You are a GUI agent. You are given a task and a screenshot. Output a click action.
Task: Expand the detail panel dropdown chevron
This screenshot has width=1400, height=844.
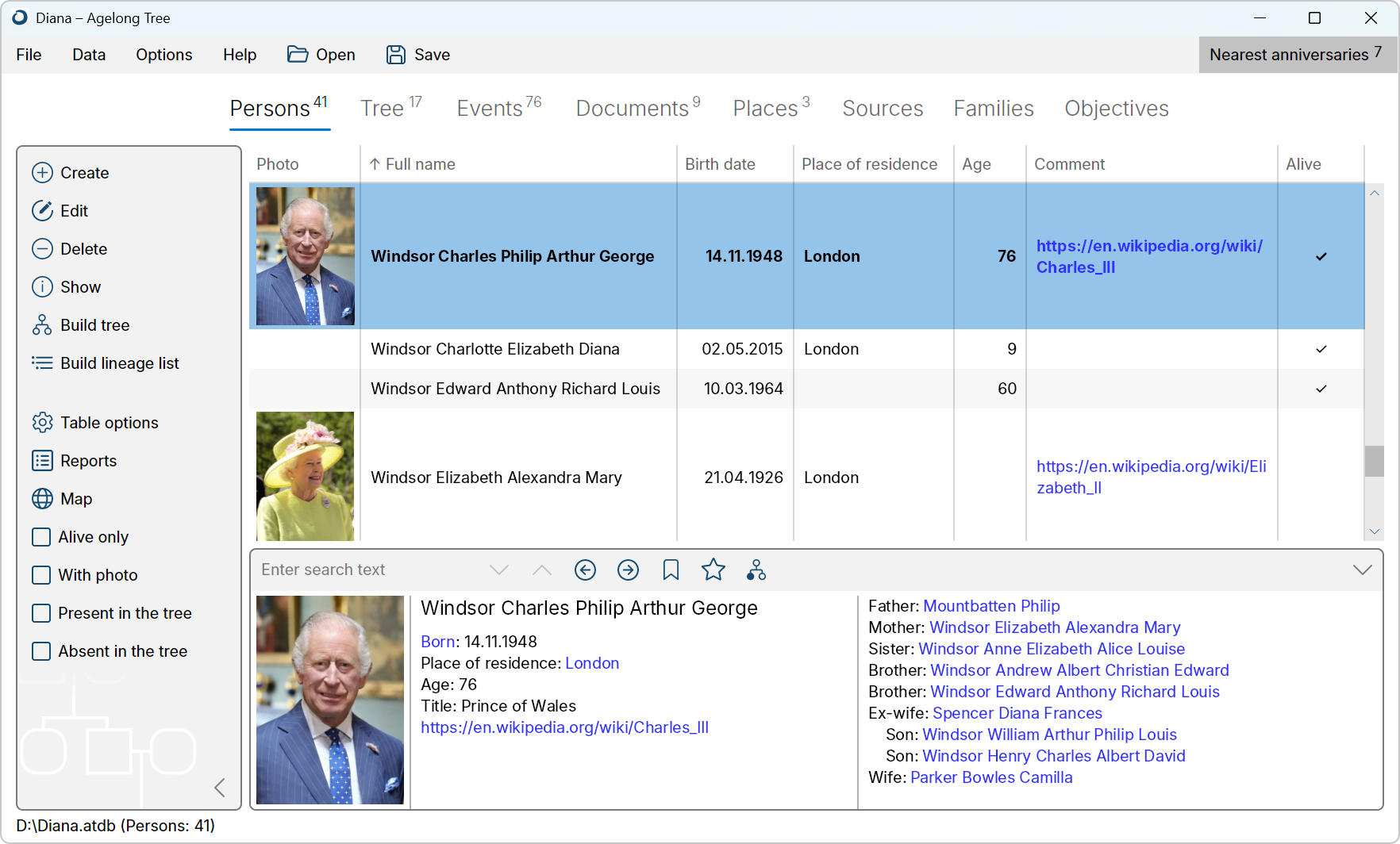[1363, 569]
